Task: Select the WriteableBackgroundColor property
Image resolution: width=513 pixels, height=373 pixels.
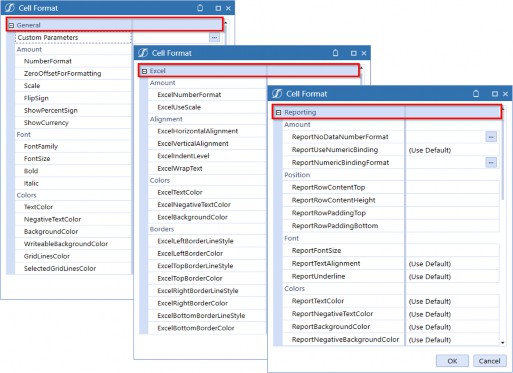Action: coord(66,244)
